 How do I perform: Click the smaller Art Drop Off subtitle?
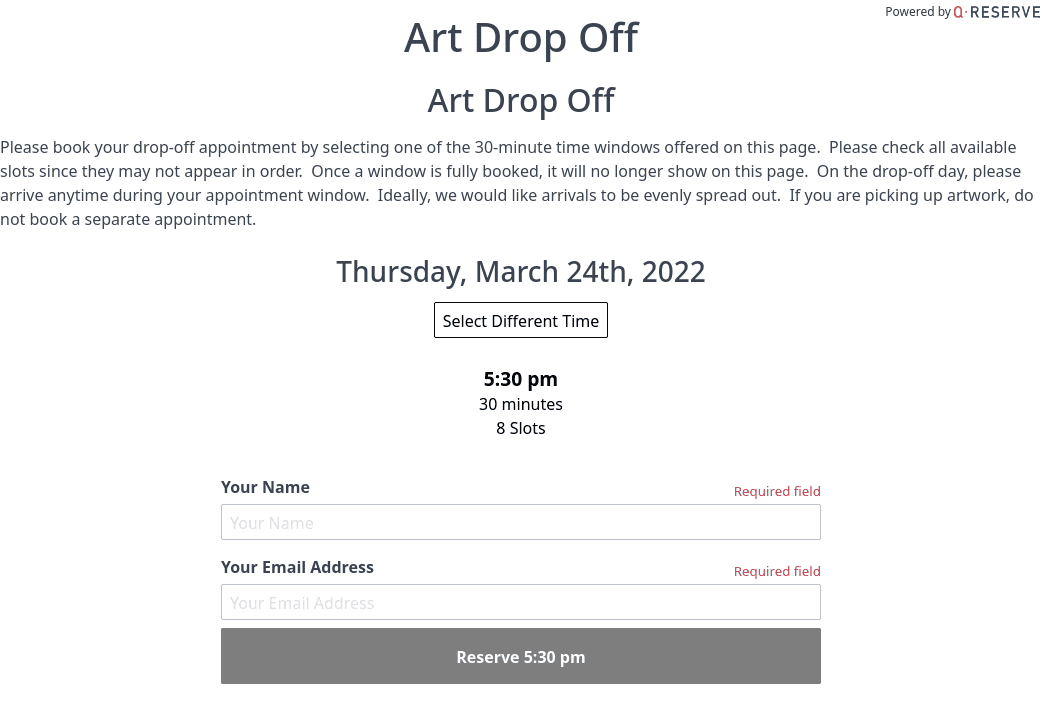coord(521,101)
